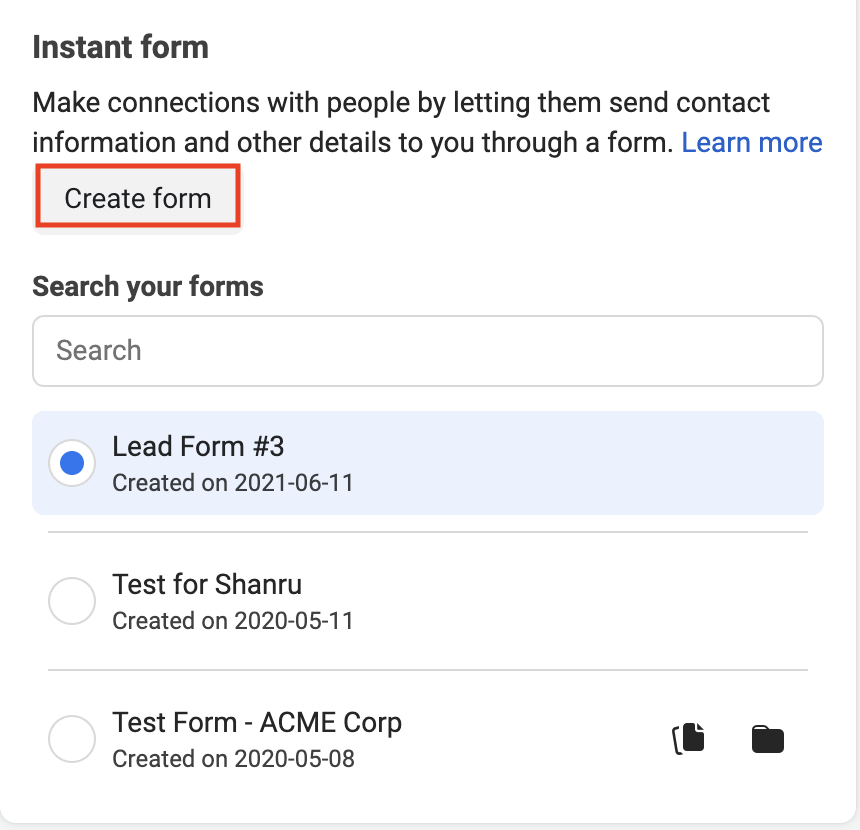Select the Lead Form #3 radio button

click(x=72, y=463)
